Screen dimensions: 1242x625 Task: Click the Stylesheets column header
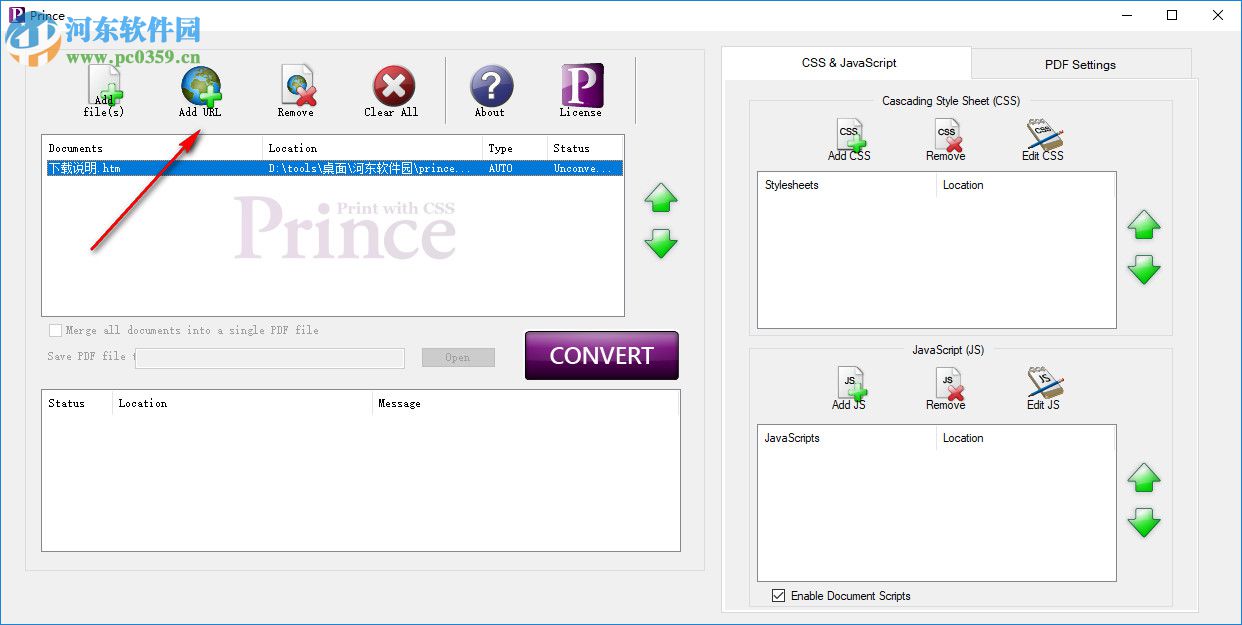tap(848, 185)
